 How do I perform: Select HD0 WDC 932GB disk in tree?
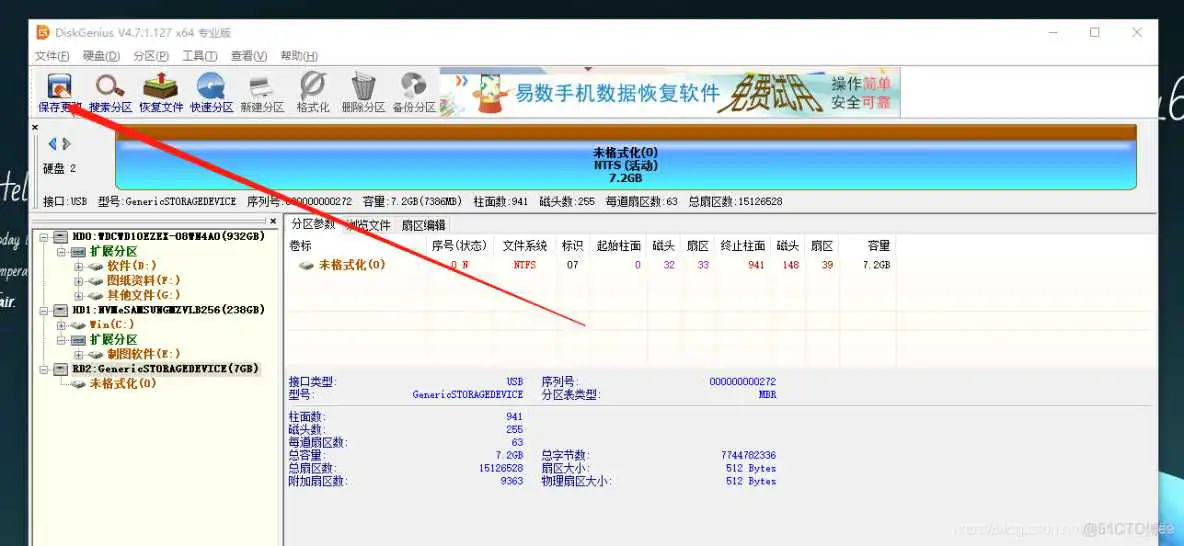pos(168,236)
